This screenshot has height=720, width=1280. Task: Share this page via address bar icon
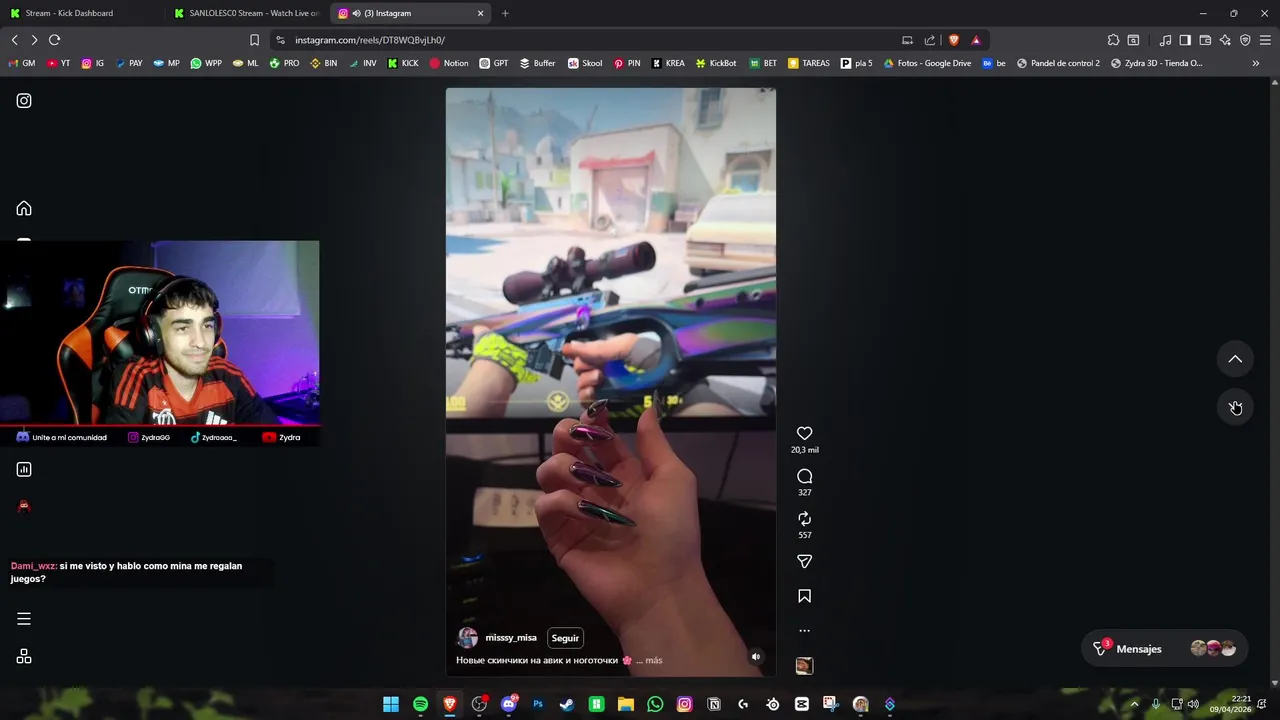tap(930, 40)
